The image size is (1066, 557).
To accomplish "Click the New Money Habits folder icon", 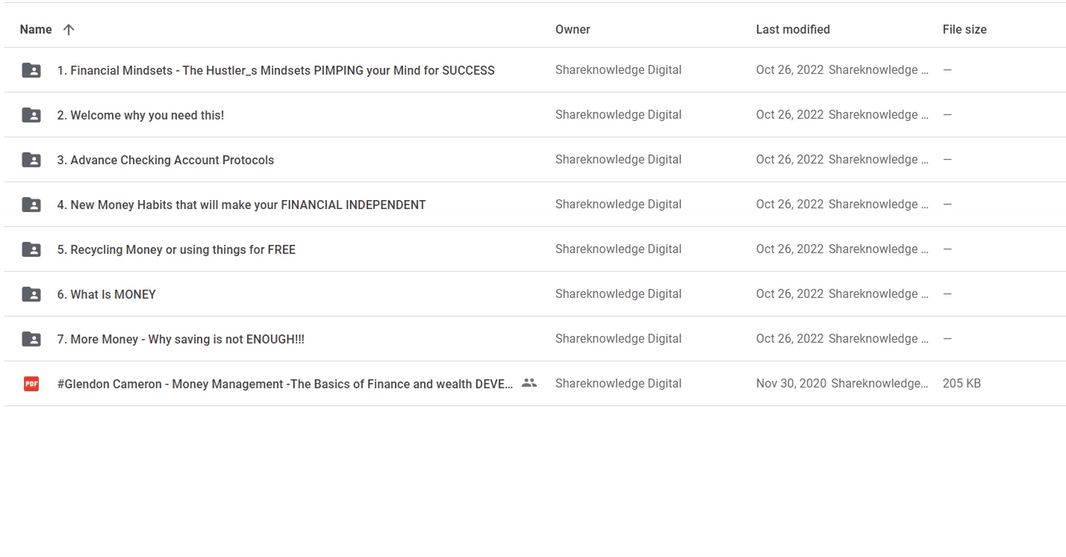I will click(x=32, y=205).
